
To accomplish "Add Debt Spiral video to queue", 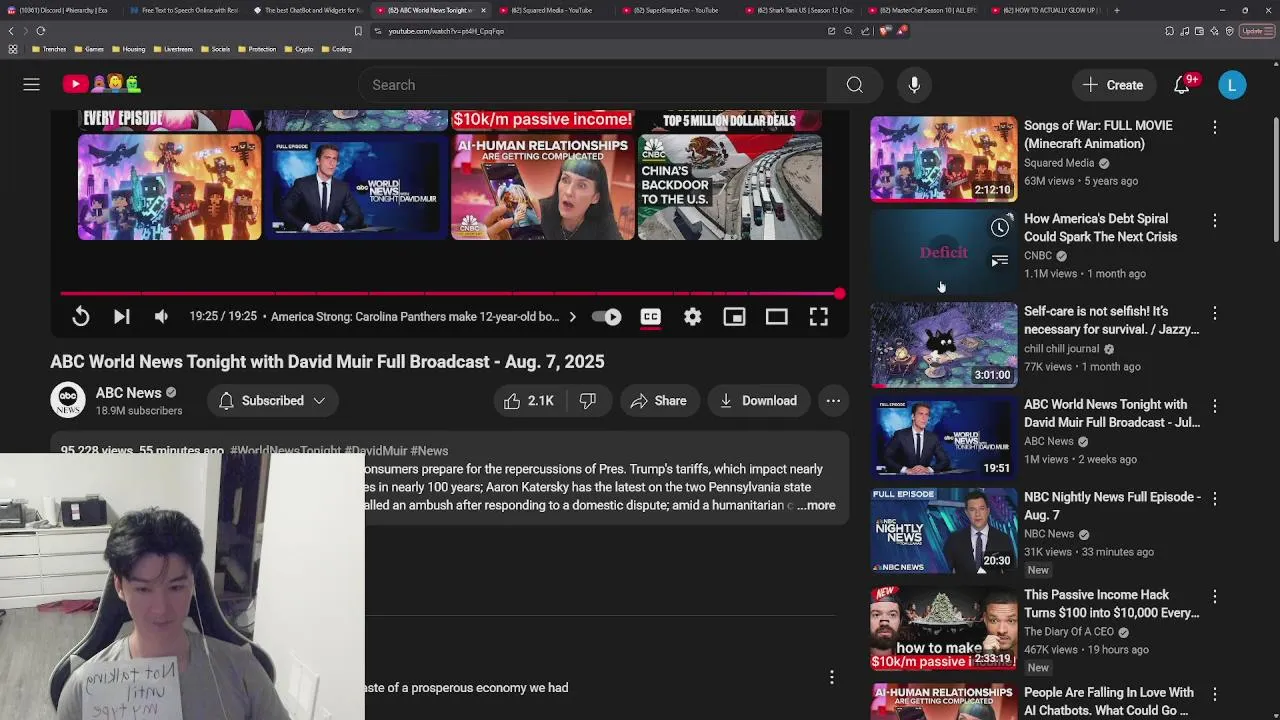I will click(1000, 261).
